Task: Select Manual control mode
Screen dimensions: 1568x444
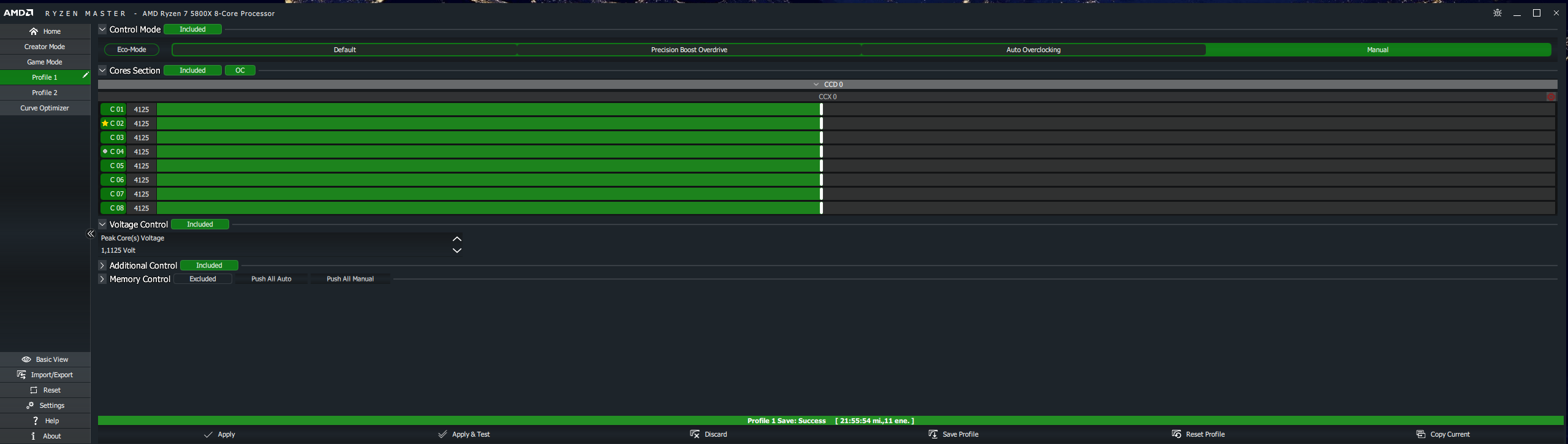Action: click(1378, 50)
